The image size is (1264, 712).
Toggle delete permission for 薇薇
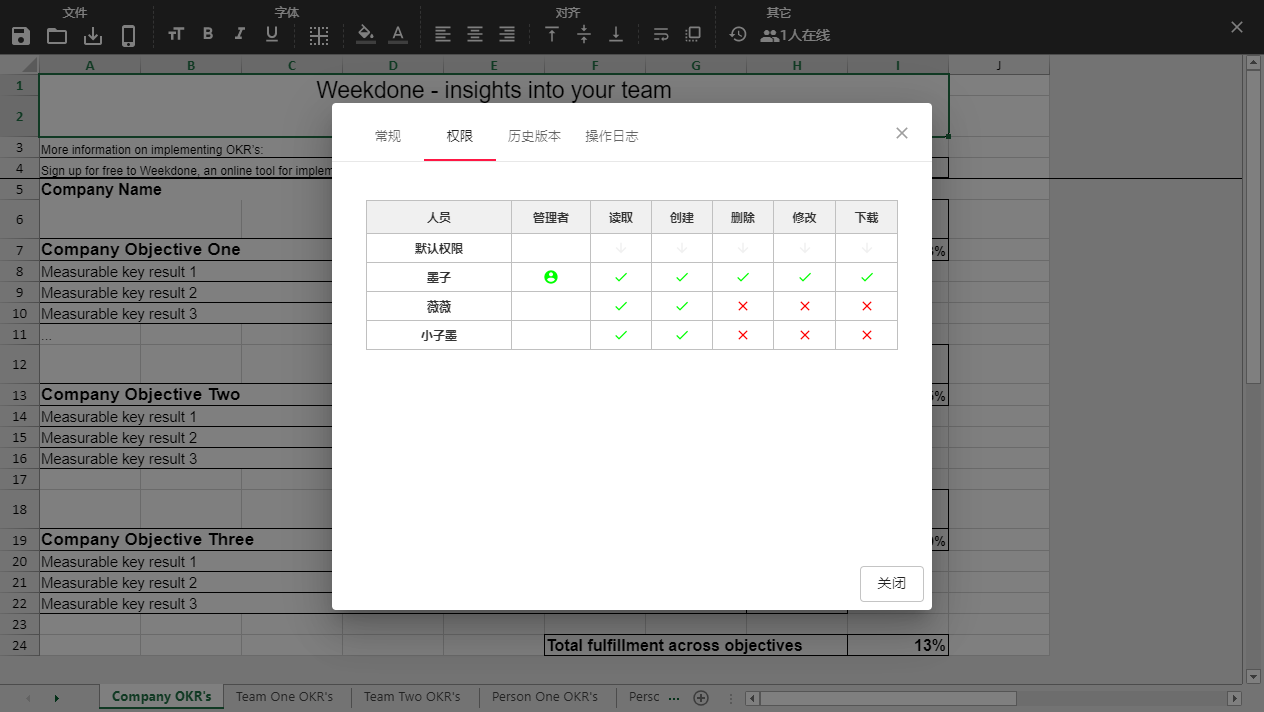tap(743, 306)
